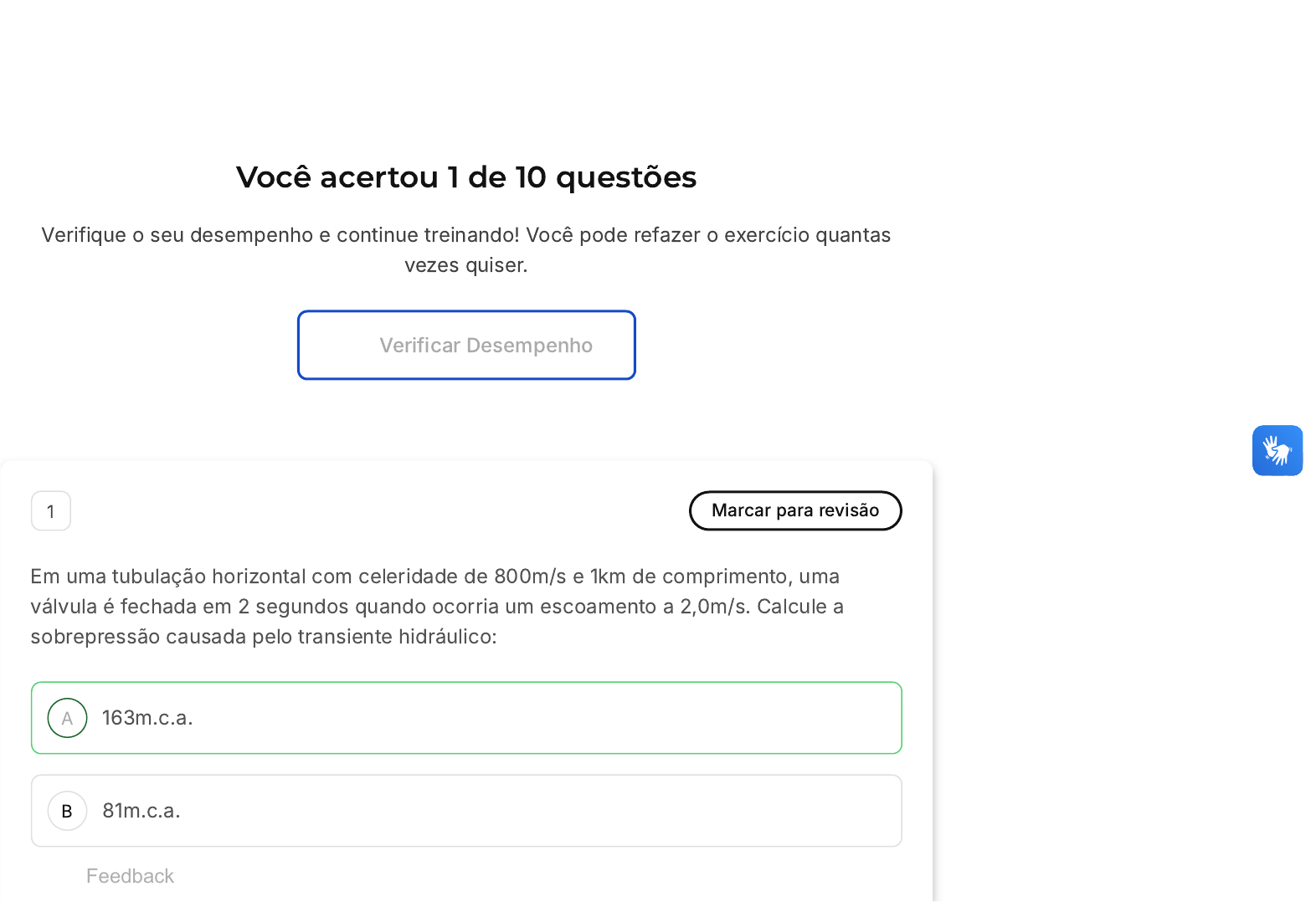The image size is (1316, 902).
Task: Toggle Marcar para revisão for question 1
Action: pyautogui.click(x=794, y=510)
